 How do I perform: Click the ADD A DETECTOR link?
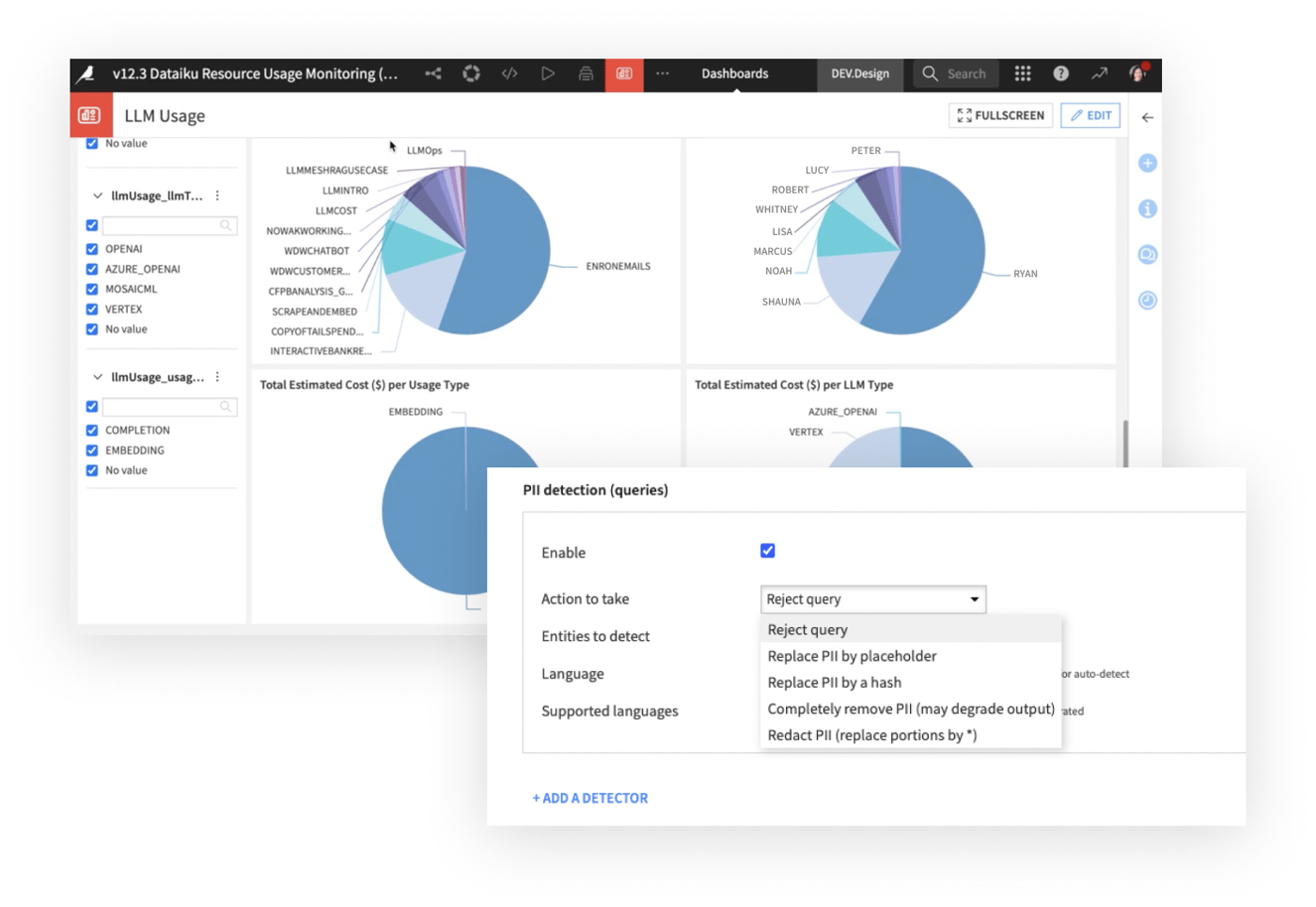point(590,798)
